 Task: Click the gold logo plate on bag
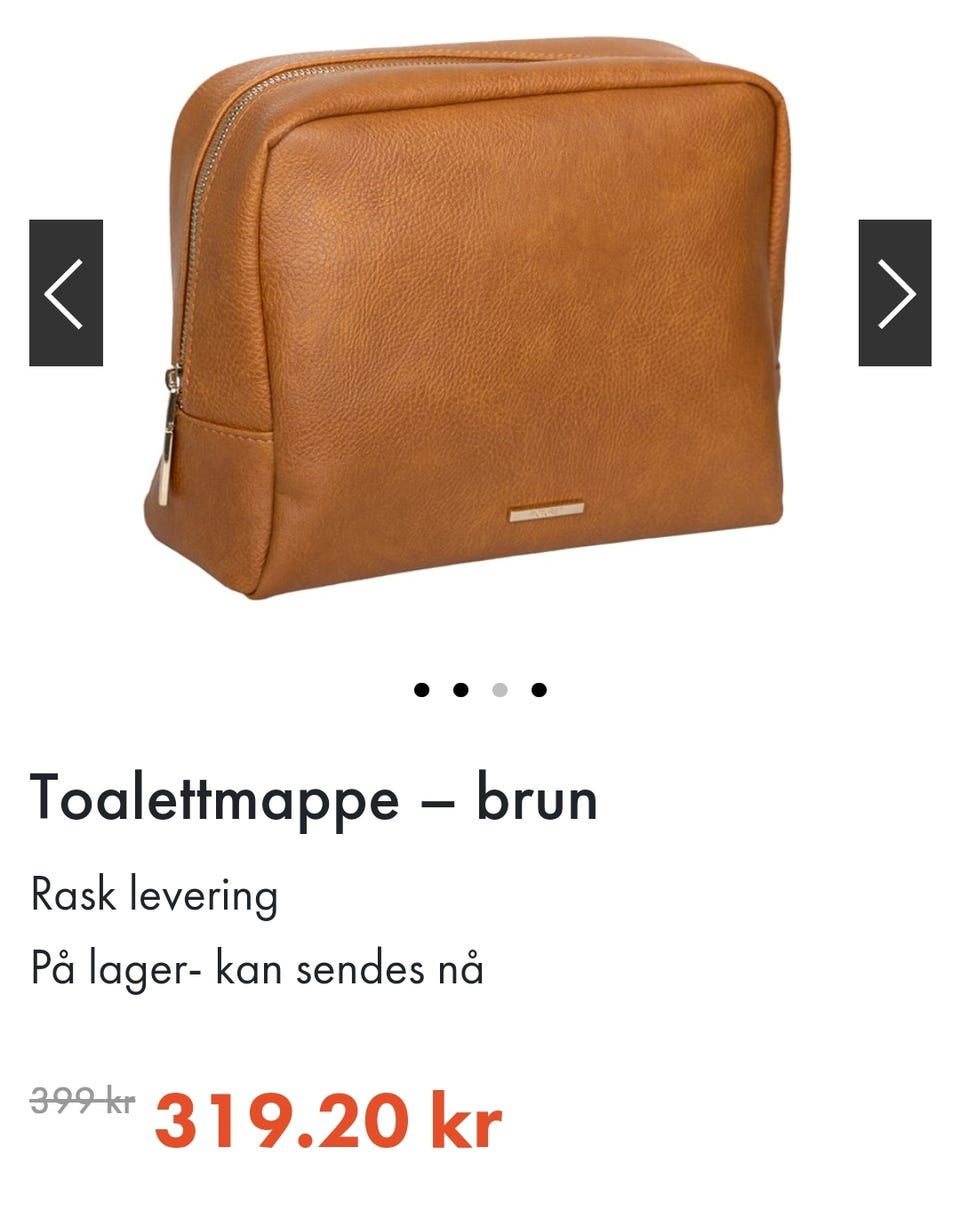(x=546, y=513)
